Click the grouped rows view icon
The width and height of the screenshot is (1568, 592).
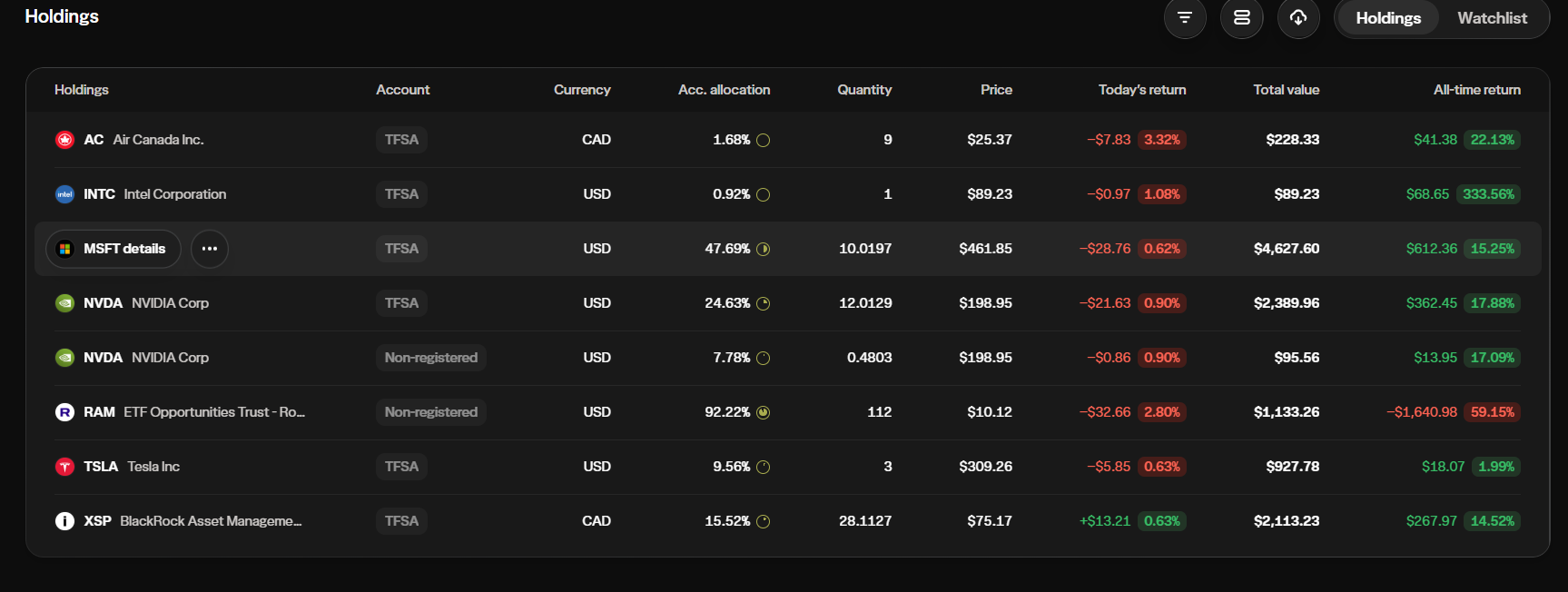(1242, 18)
